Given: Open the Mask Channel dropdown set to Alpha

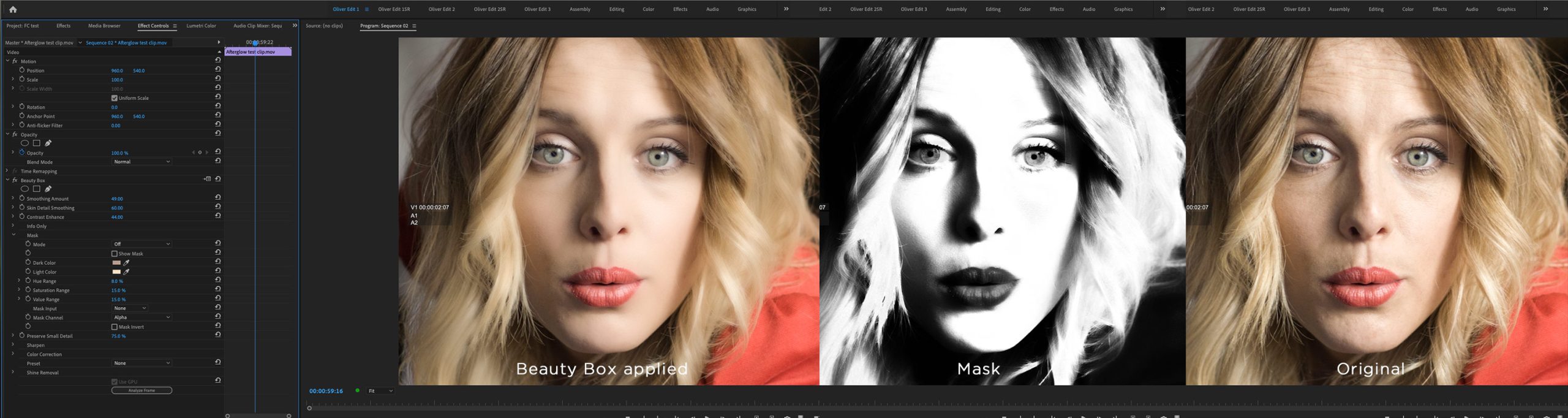Looking at the screenshot, I should (141, 317).
